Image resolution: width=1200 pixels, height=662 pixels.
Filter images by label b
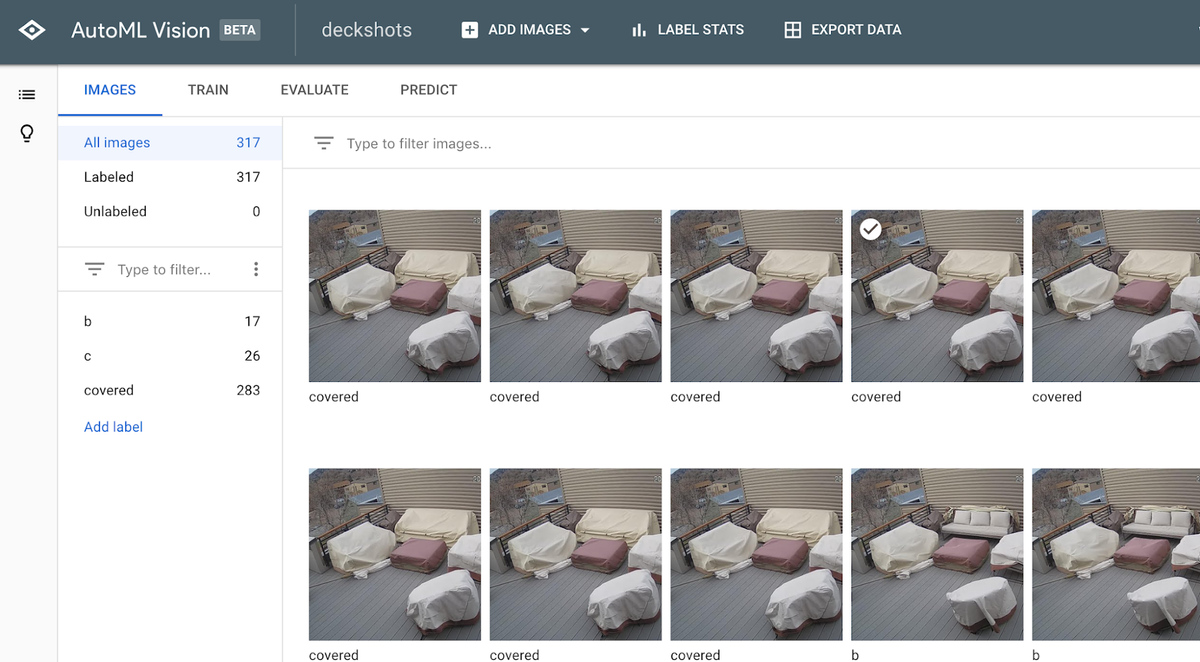tap(88, 322)
